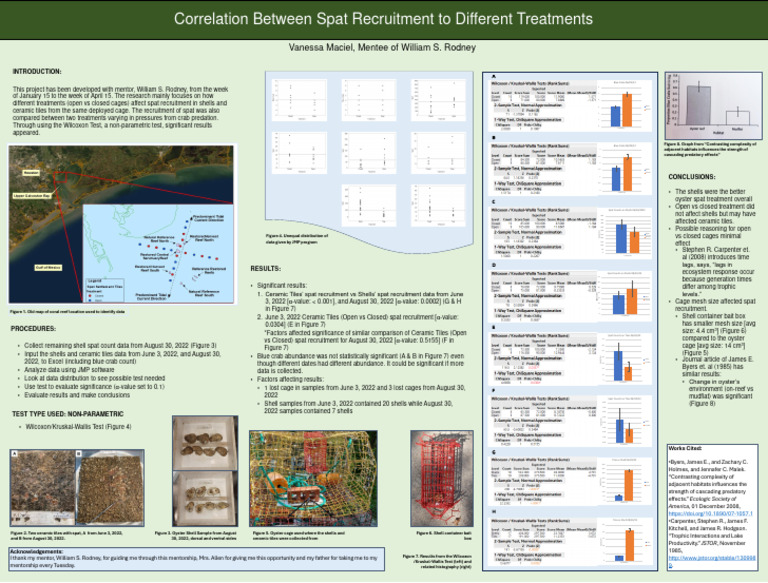Click the Legend box in the reef inset map

pos(105,290)
